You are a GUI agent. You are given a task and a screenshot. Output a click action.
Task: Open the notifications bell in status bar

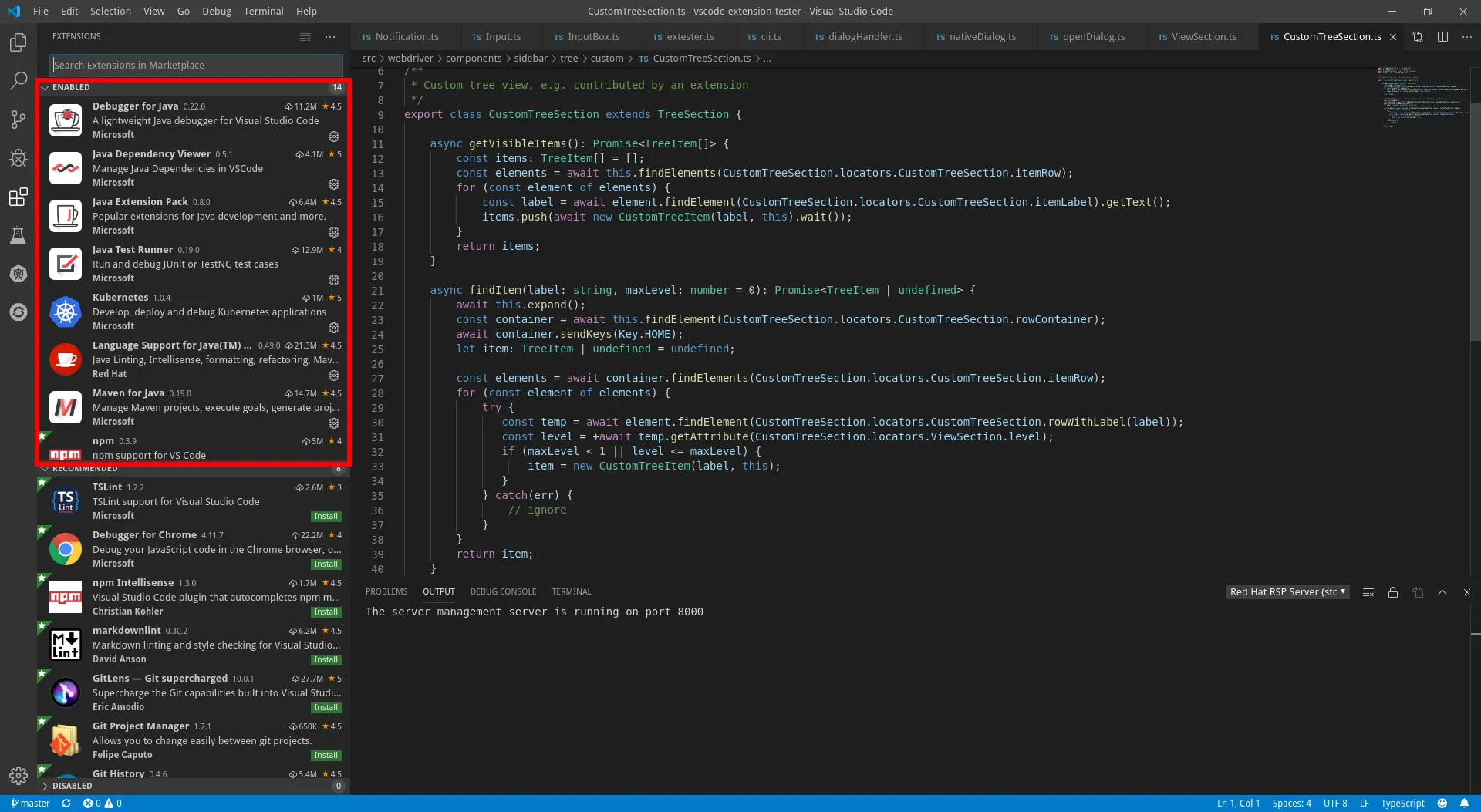tap(1464, 804)
